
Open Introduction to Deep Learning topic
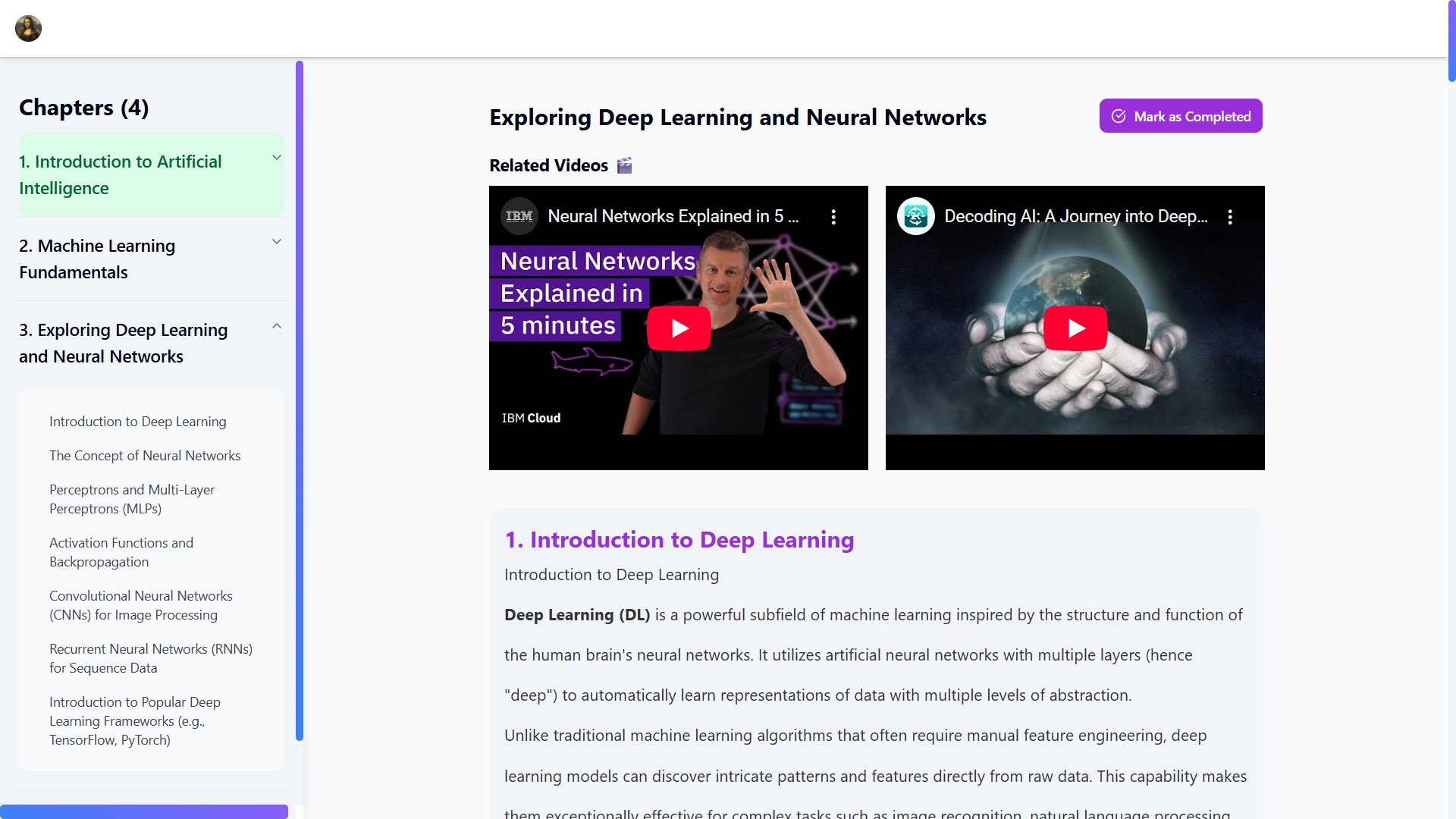click(x=137, y=422)
